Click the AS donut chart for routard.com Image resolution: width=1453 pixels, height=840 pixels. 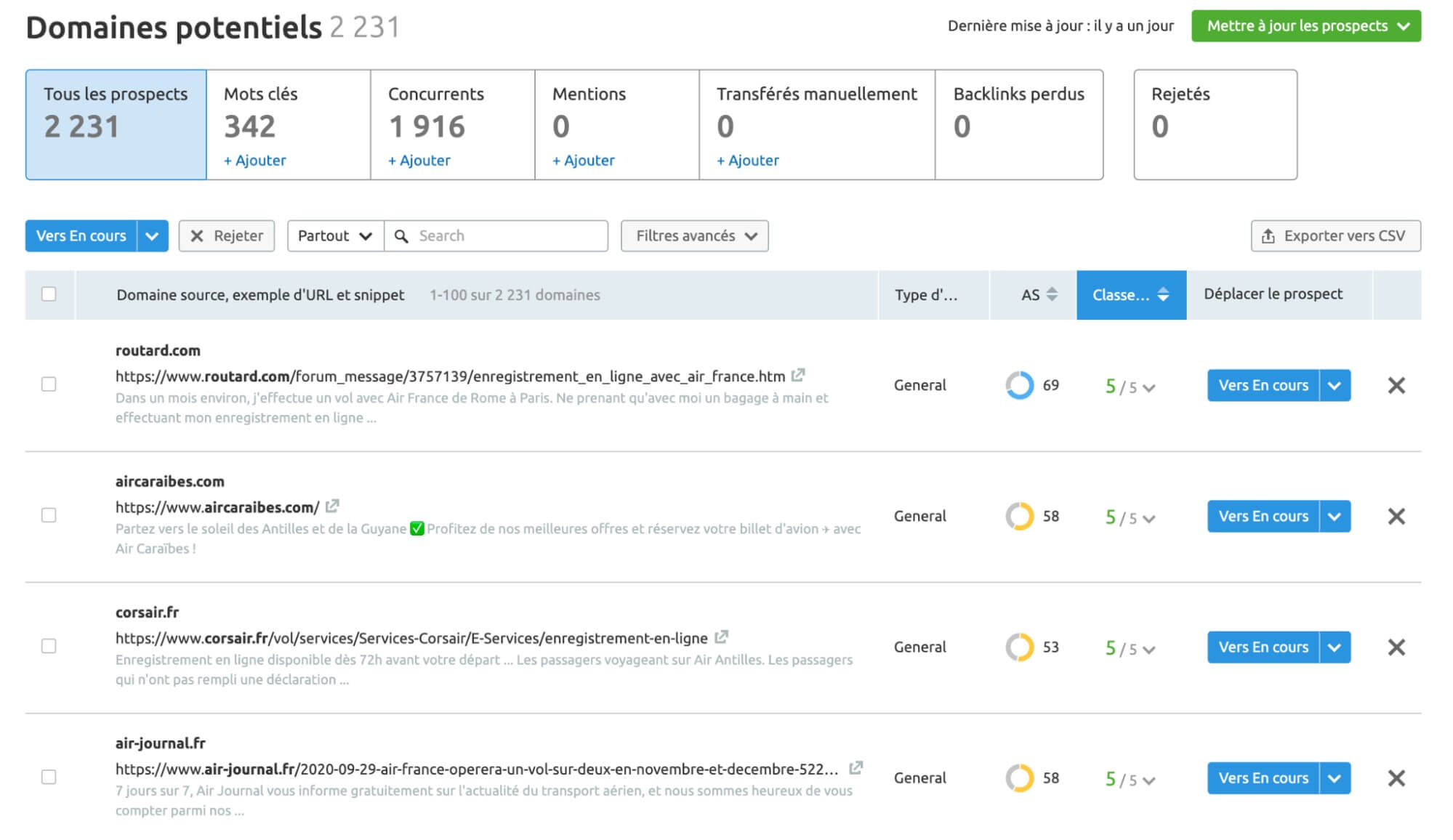(x=1020, y=385)
